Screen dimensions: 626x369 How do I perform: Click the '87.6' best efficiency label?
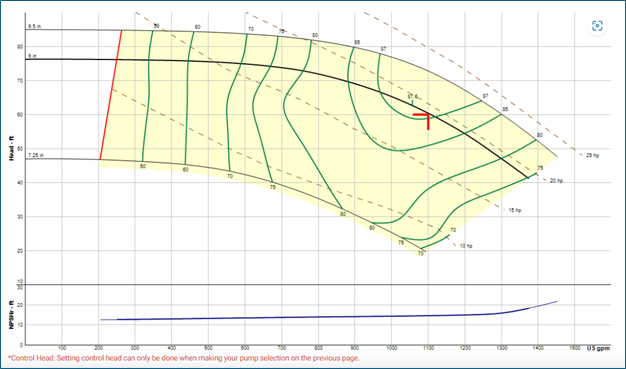coord(413,97)
